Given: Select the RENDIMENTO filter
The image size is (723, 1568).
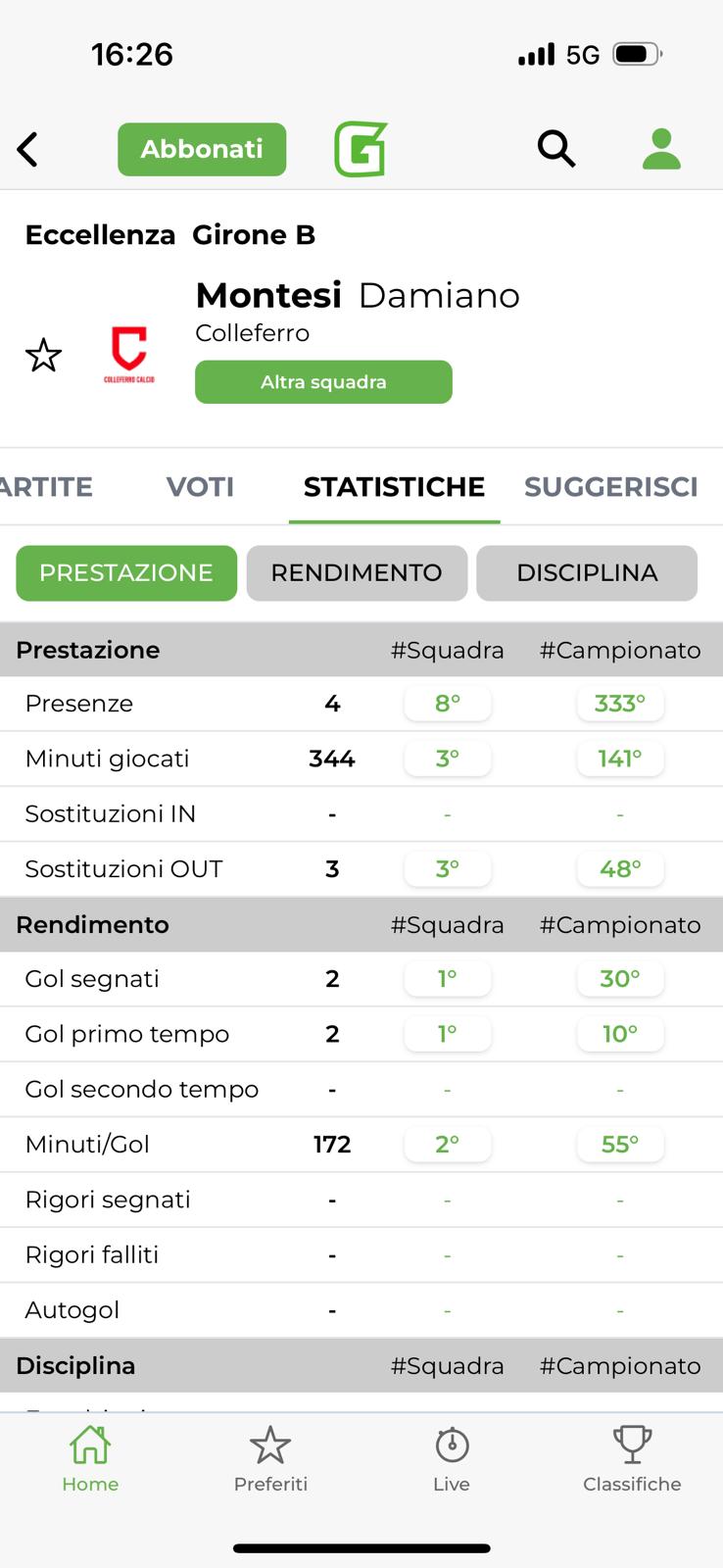Looking at the screenshot, I should point(357,573).
